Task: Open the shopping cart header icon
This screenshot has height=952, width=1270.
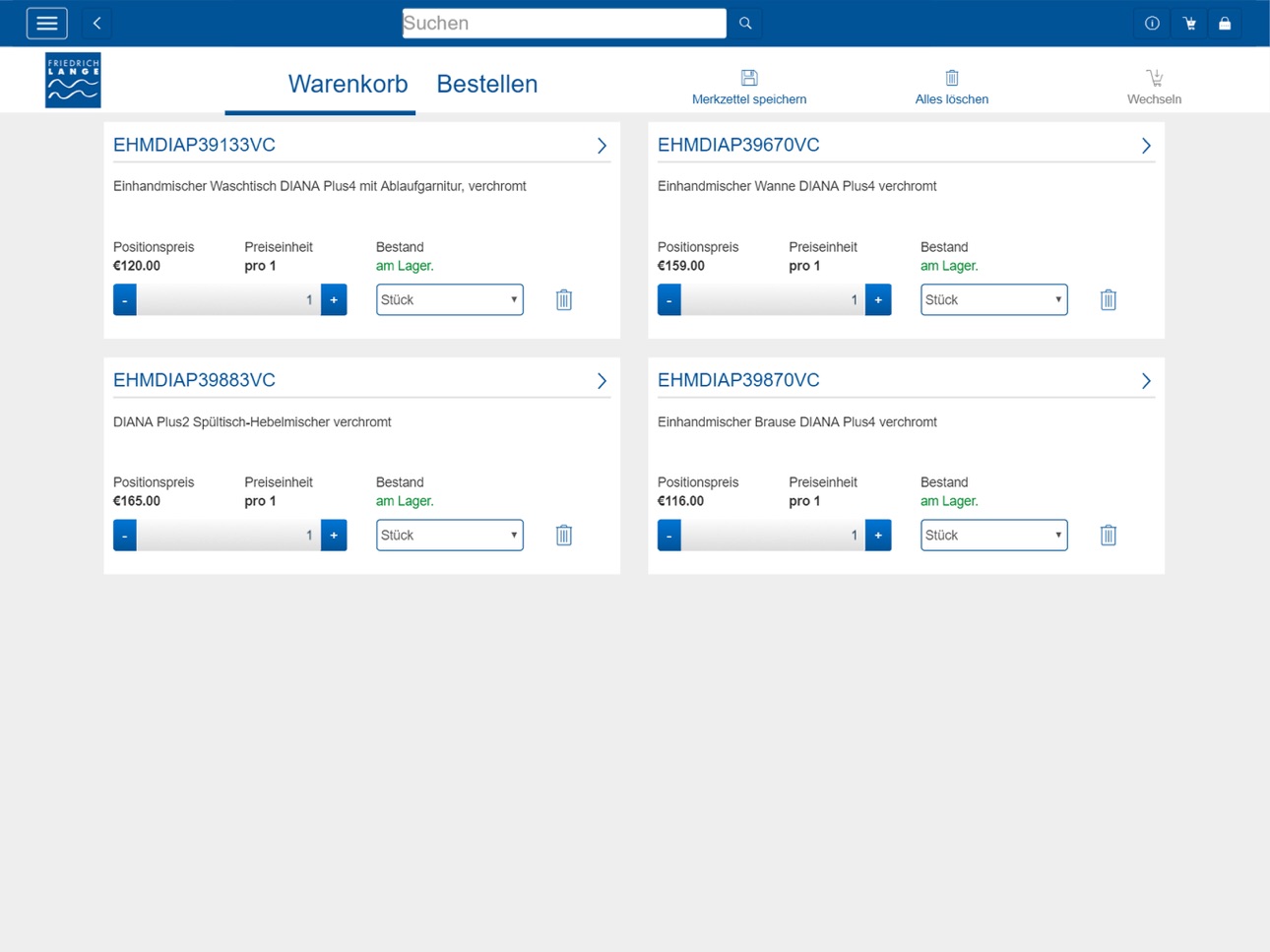Action: tap(1189, 23)
